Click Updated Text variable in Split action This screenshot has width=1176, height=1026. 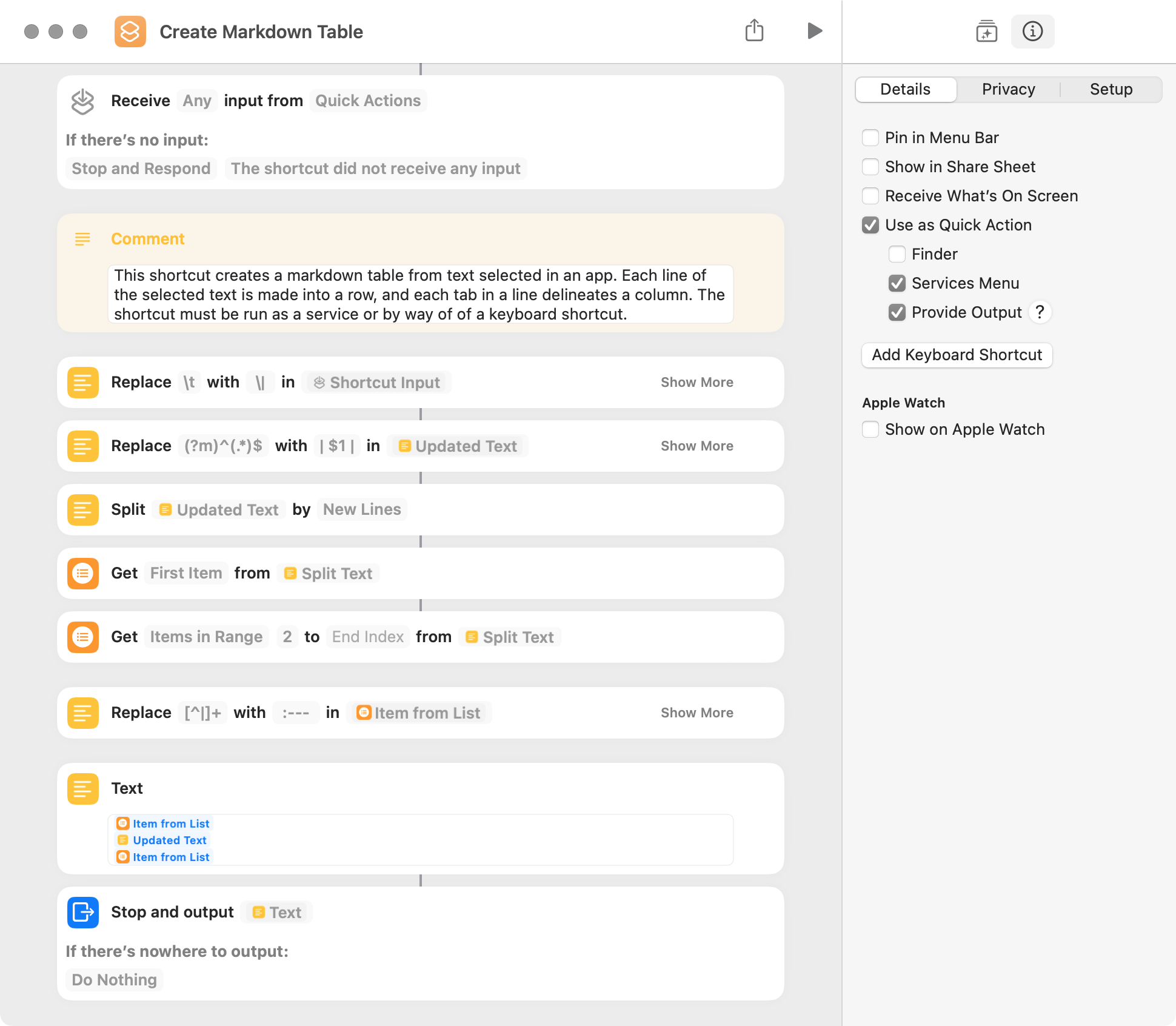pyautogui.click(x=219, y=509)
